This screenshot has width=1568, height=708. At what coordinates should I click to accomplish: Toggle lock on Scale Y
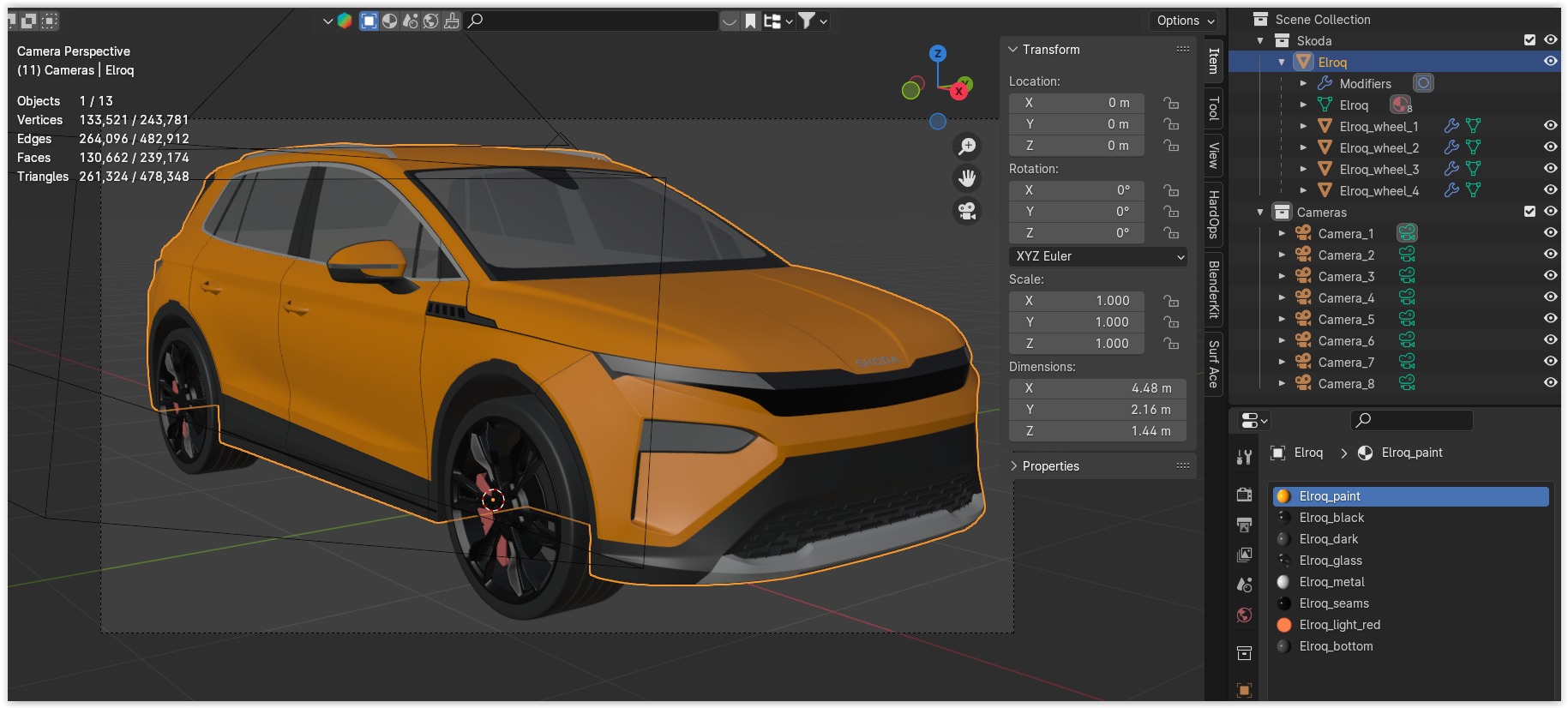point(1170,322)
